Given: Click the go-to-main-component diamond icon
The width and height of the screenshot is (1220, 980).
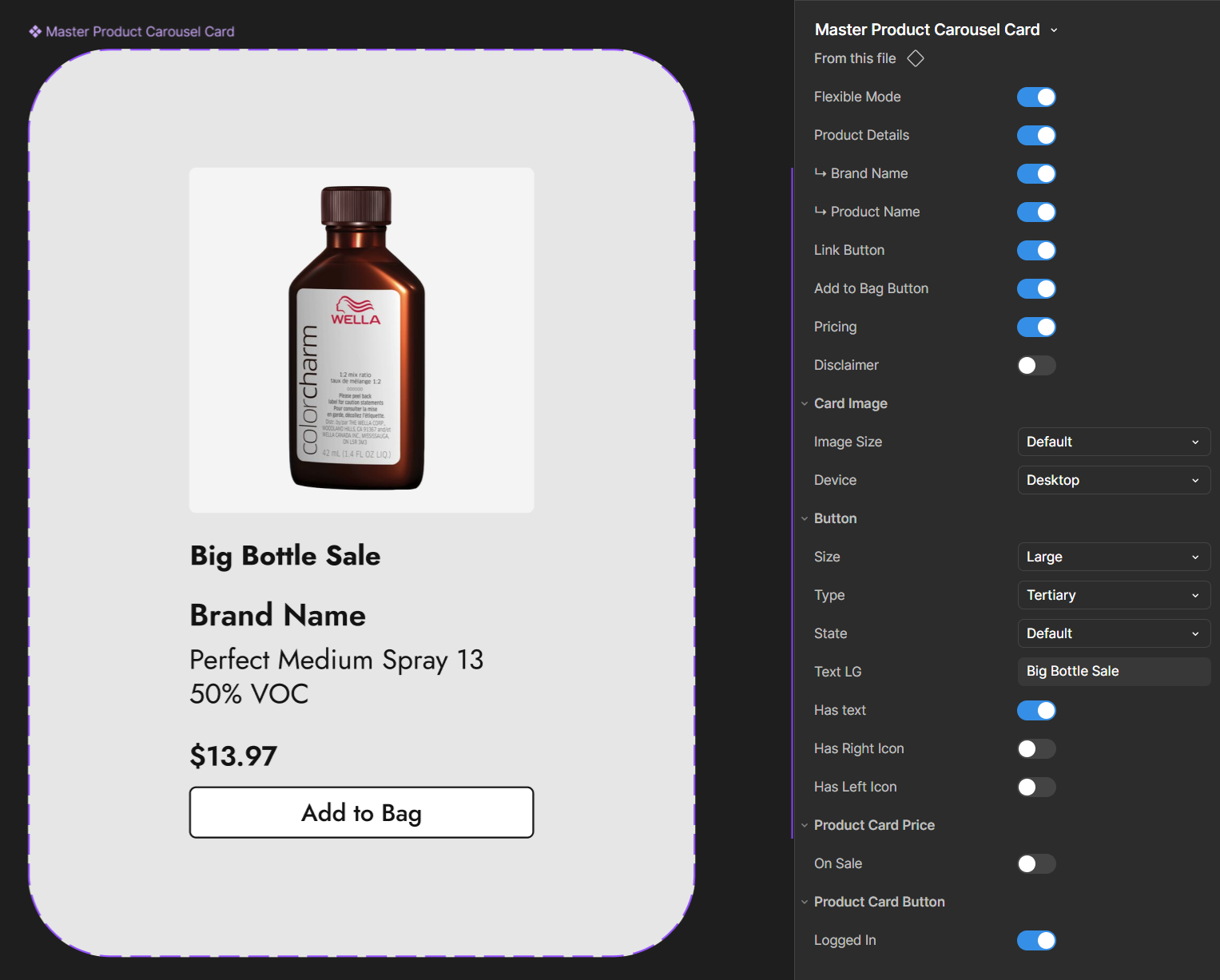Looking at the screenshot, I should click(x=916, y=58).
